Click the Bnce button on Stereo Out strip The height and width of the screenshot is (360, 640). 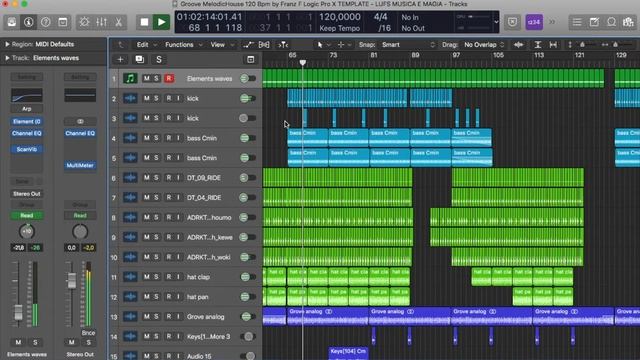(88, 333)
